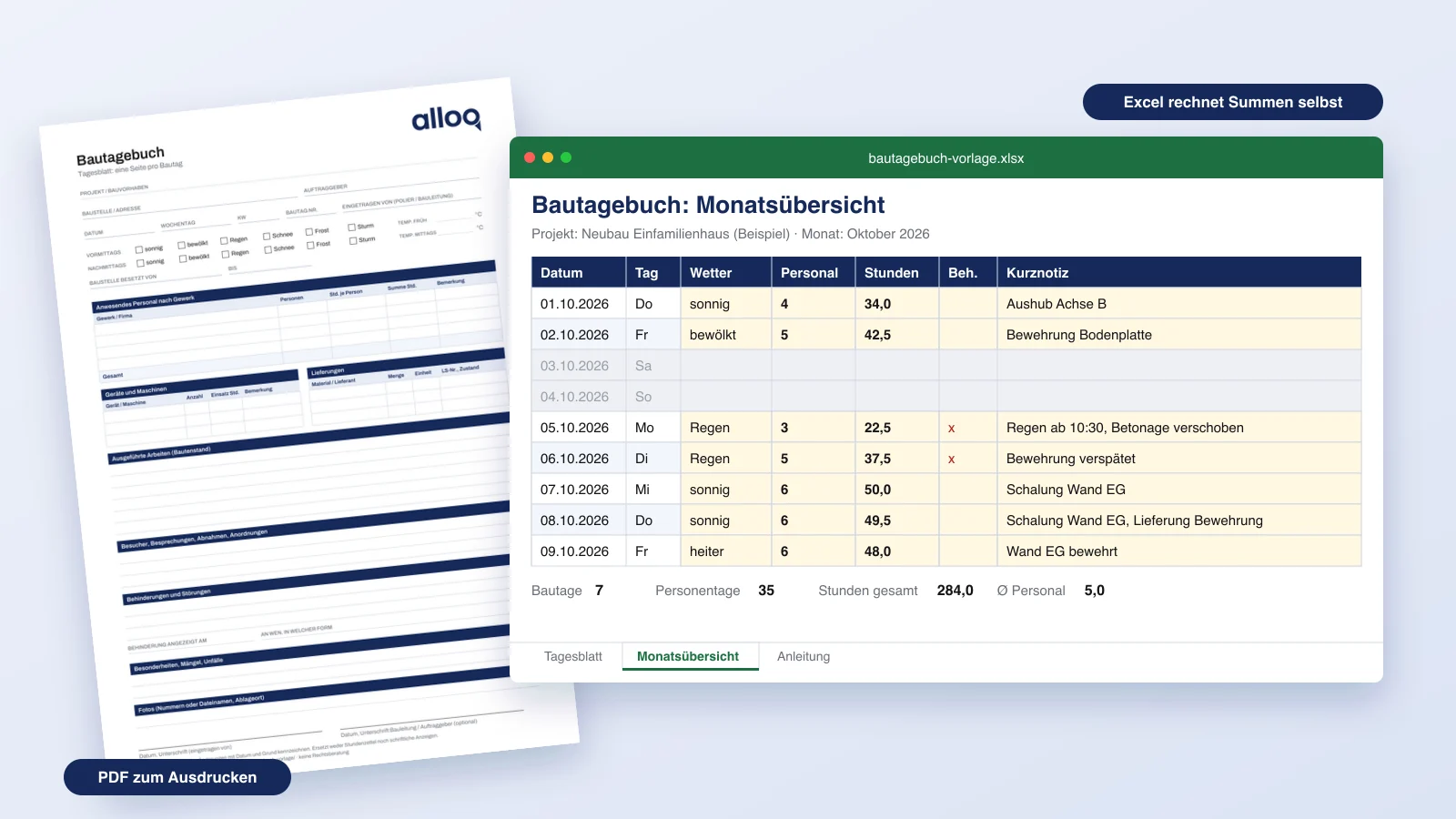Click the heading 'Bautagebuch: Monatsübersicht'
Image resolution: width=1456 pixels, height=819 pixels.
708,205
